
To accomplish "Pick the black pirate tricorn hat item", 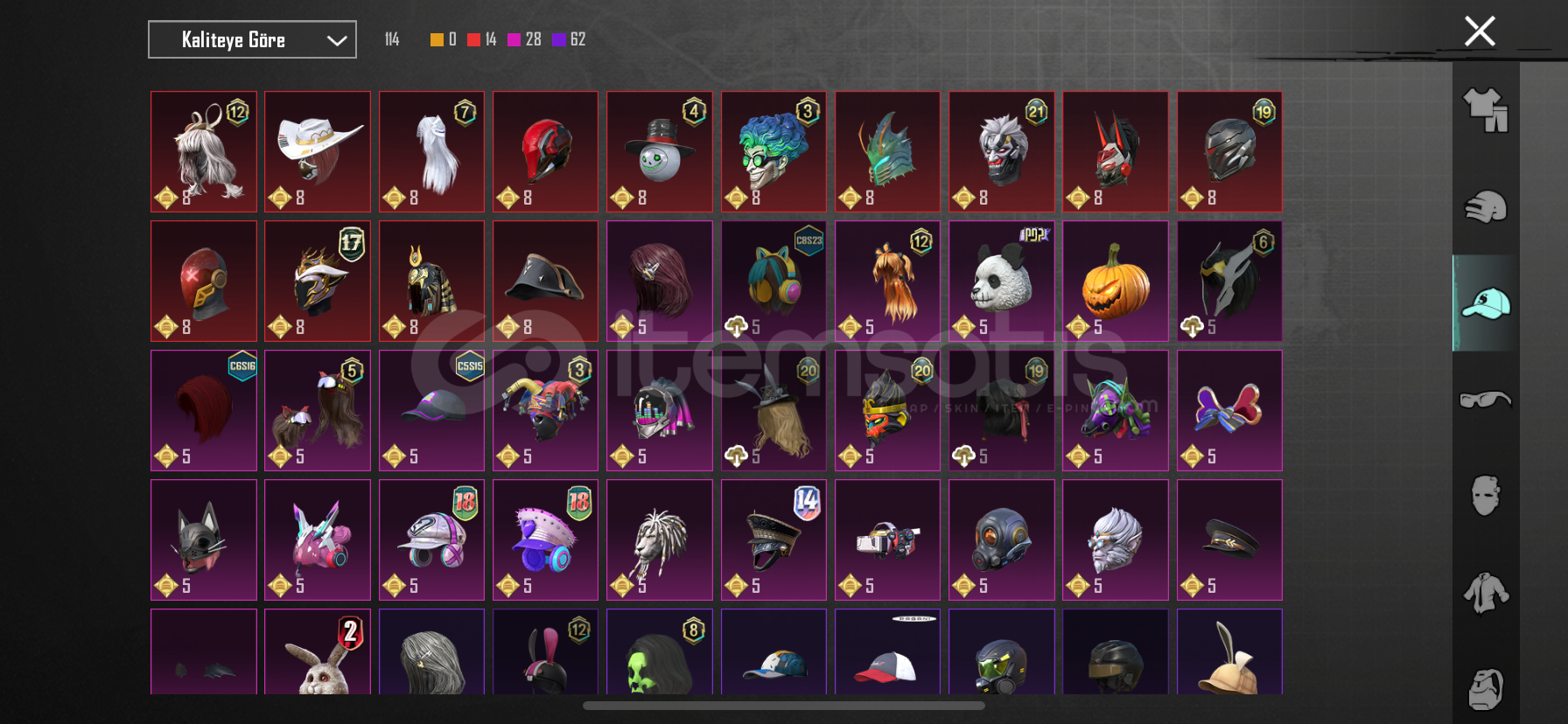I will 545,281.
